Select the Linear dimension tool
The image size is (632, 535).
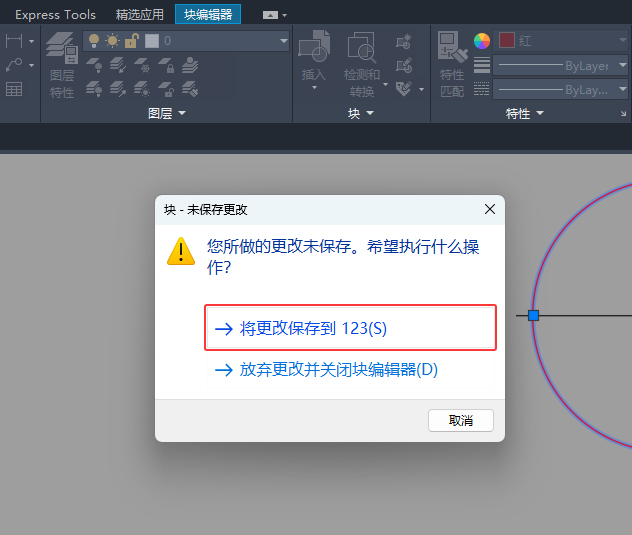pos(14,41)
